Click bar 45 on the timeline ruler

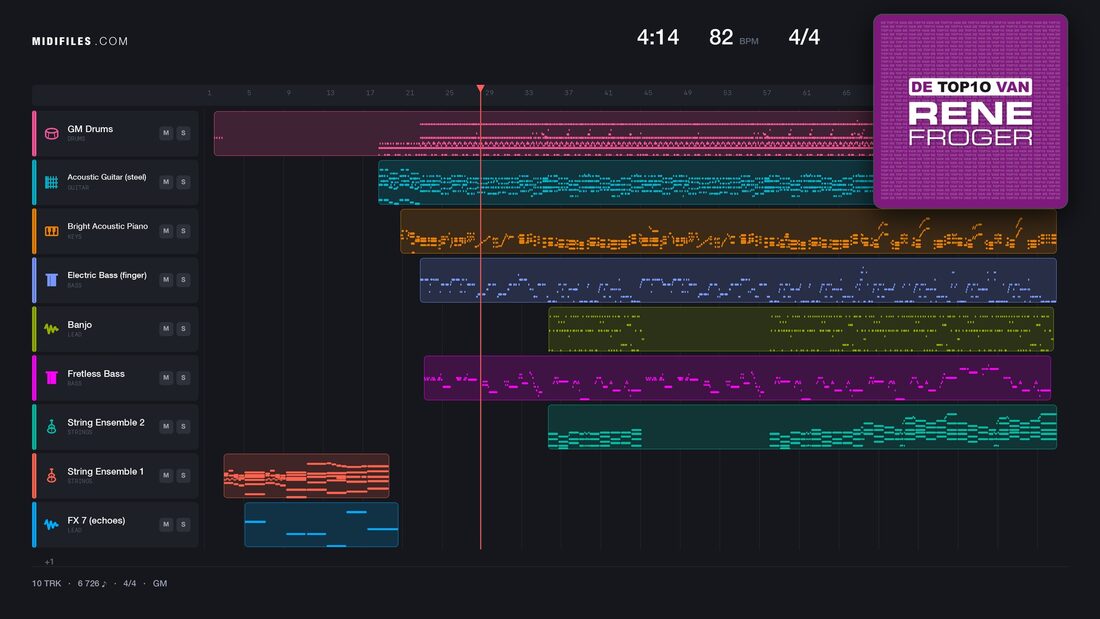tap(648, 93)
